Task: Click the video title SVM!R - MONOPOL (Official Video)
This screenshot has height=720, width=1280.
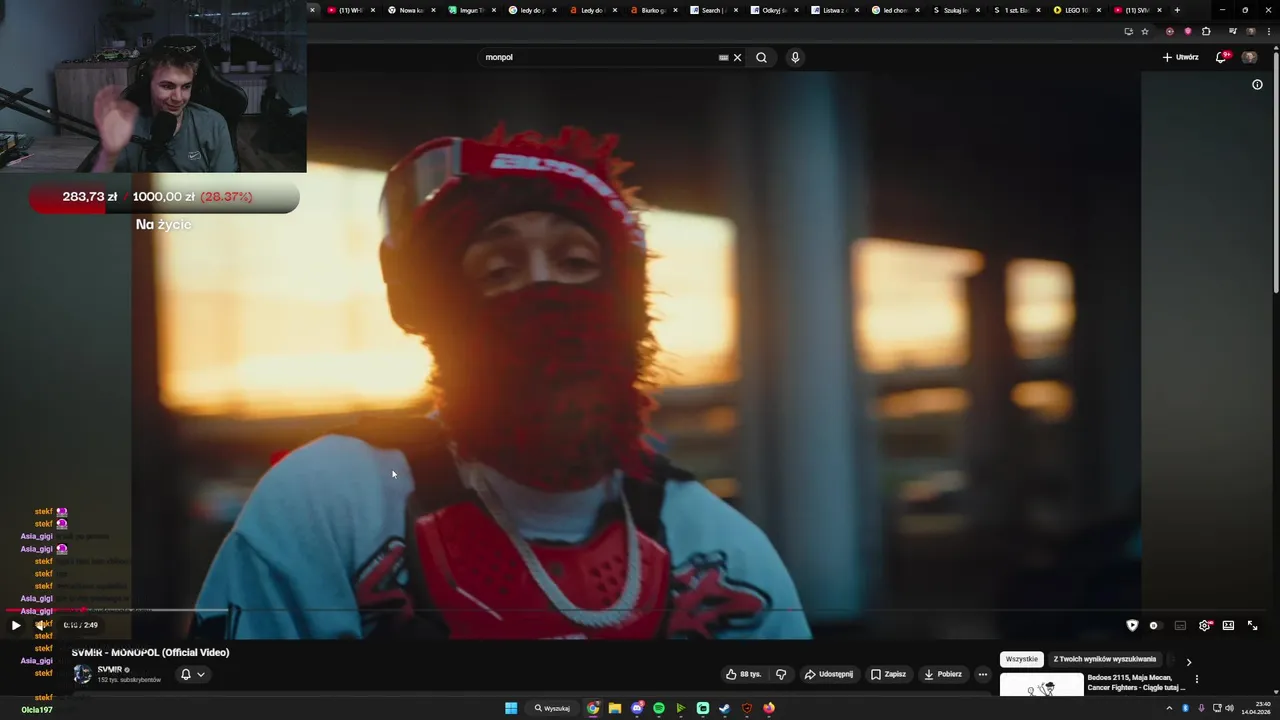Action: tap(151, 652)
